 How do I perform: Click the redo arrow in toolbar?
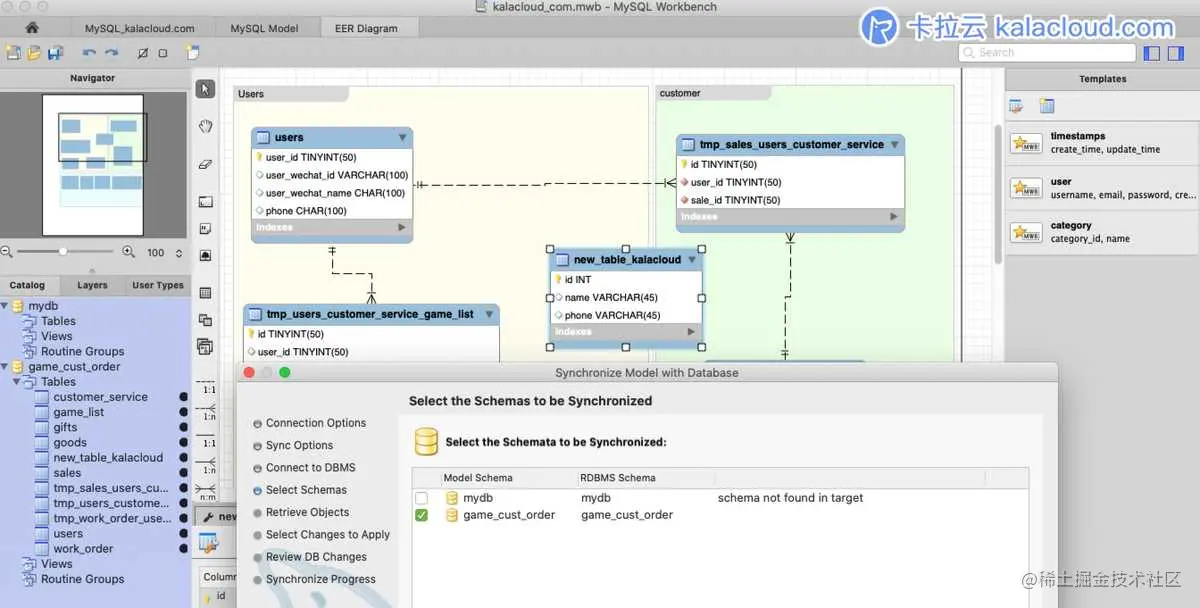tap(111, 52)
